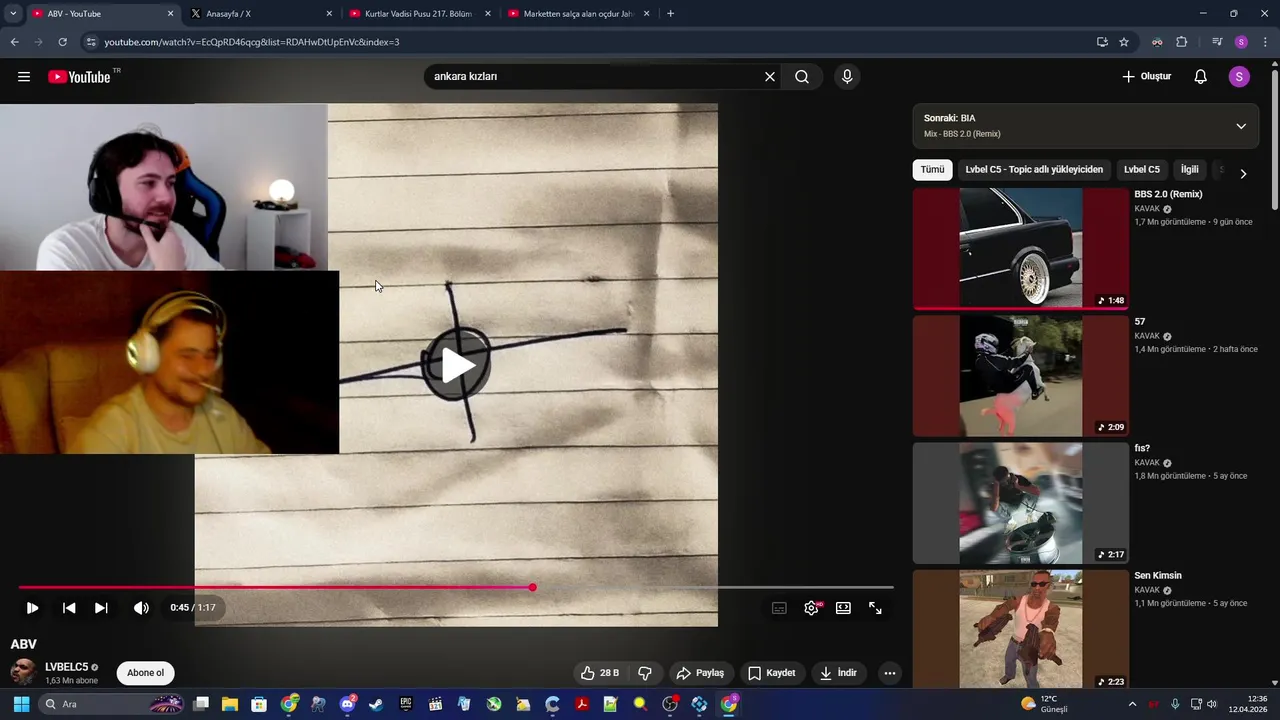This screenshot has height=720, width=1280.
Task: Seek using the red video progress bar
Action: [x=456, y=587]
